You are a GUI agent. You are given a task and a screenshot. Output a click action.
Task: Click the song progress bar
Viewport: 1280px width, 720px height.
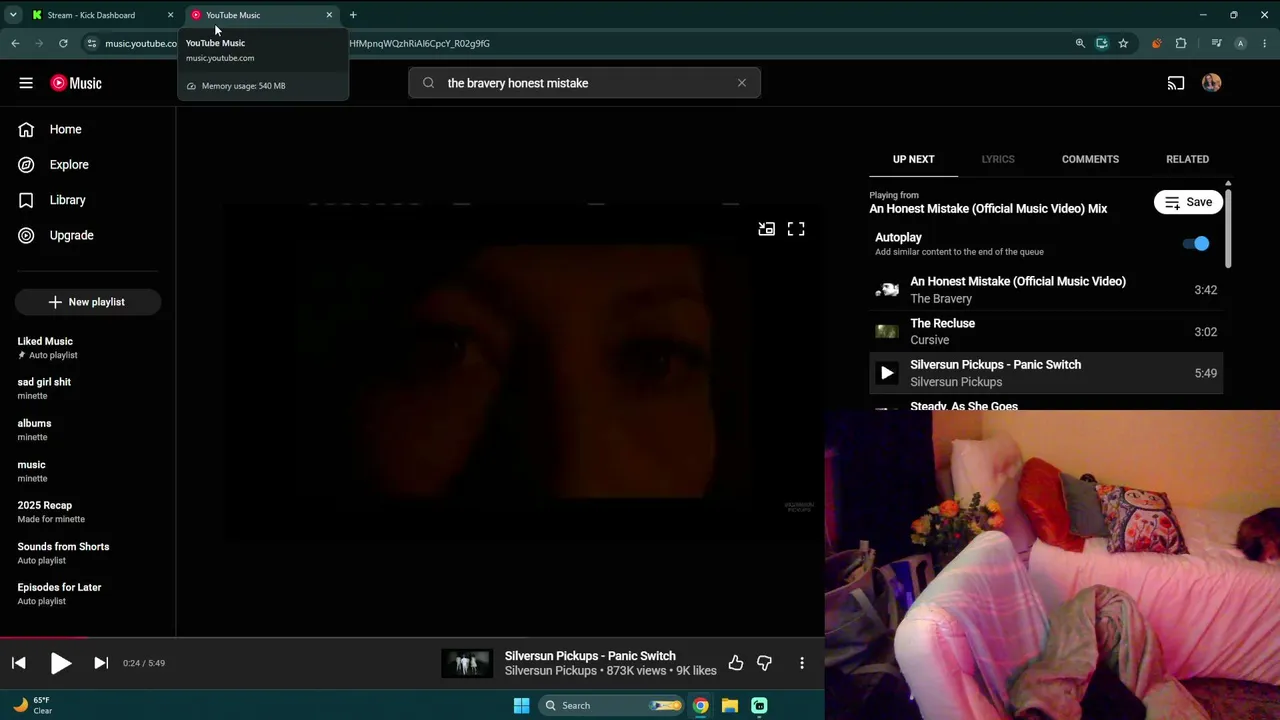(412, 637)
